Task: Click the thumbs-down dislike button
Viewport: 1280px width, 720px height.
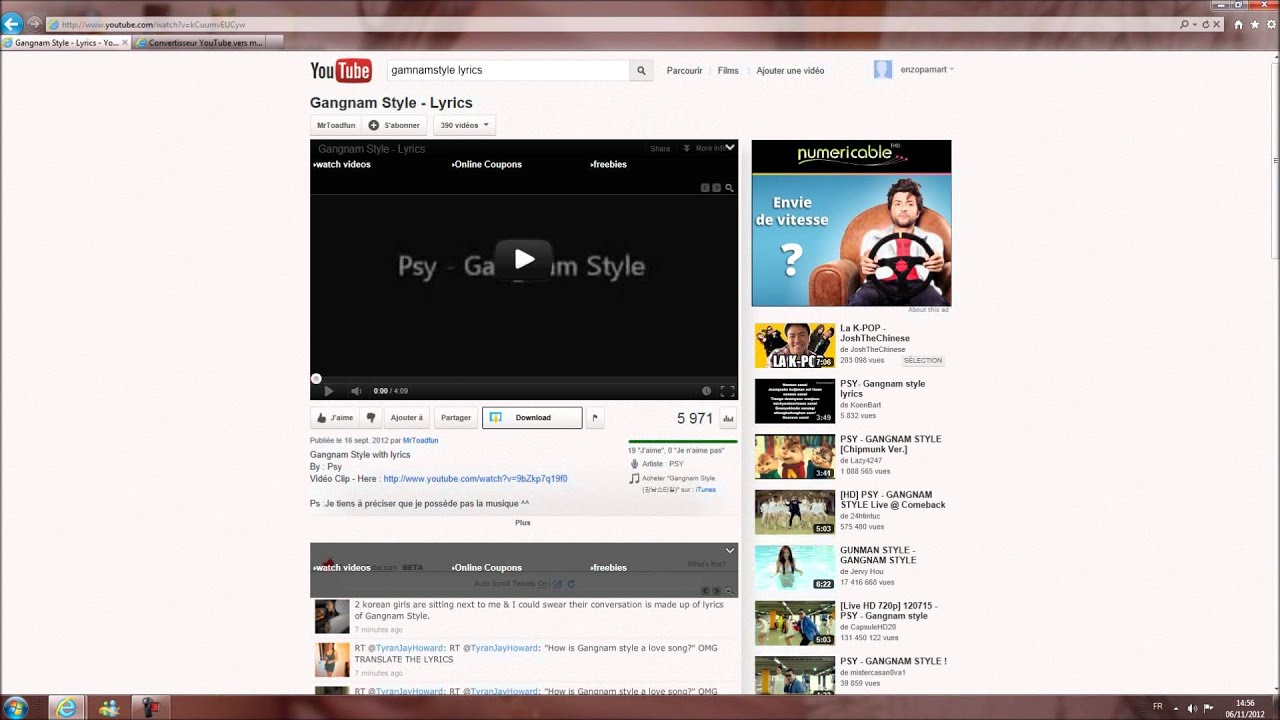Action: (x=370, y=418)
